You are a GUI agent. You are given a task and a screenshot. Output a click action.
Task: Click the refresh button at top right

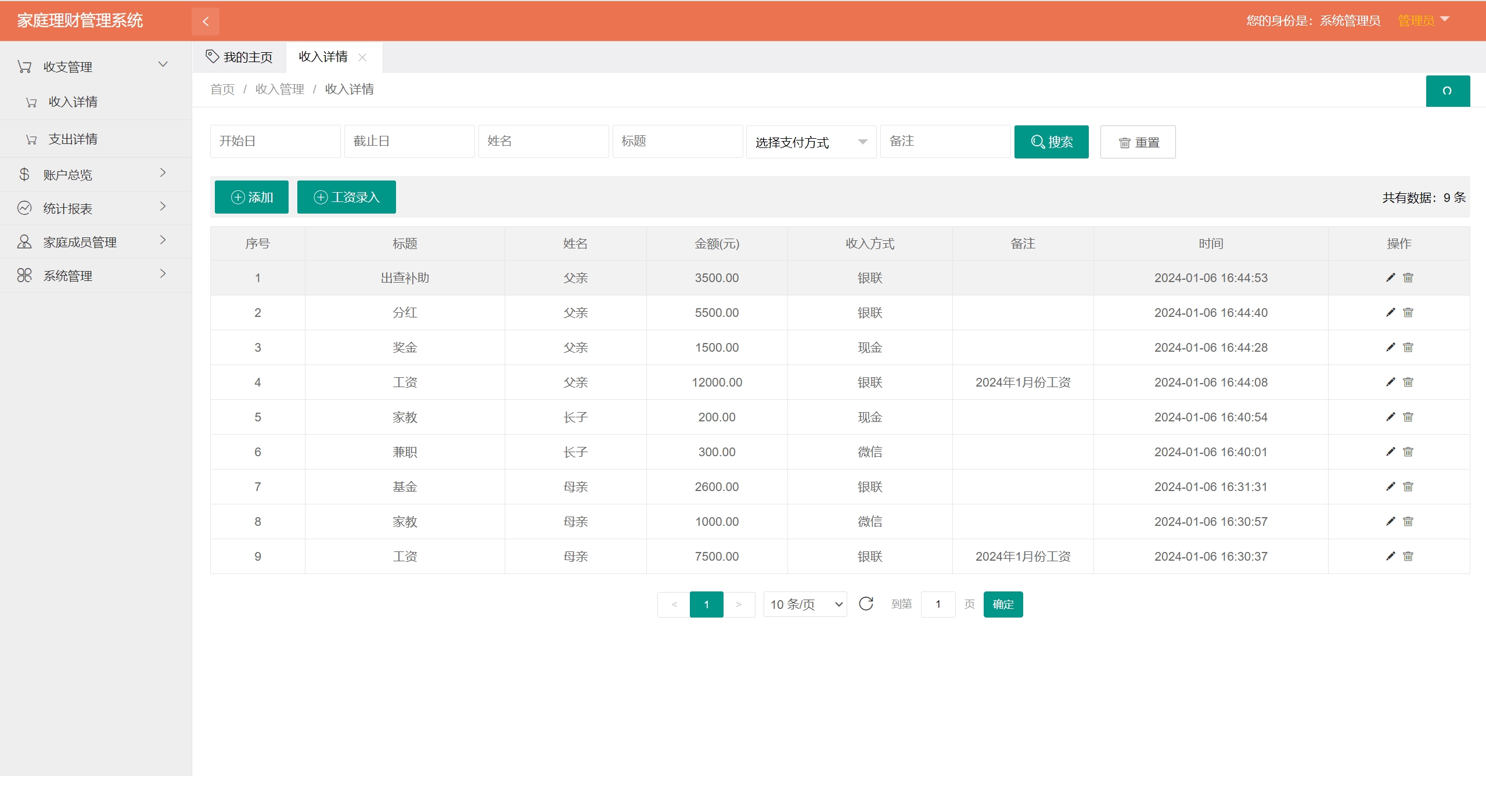1447,91
